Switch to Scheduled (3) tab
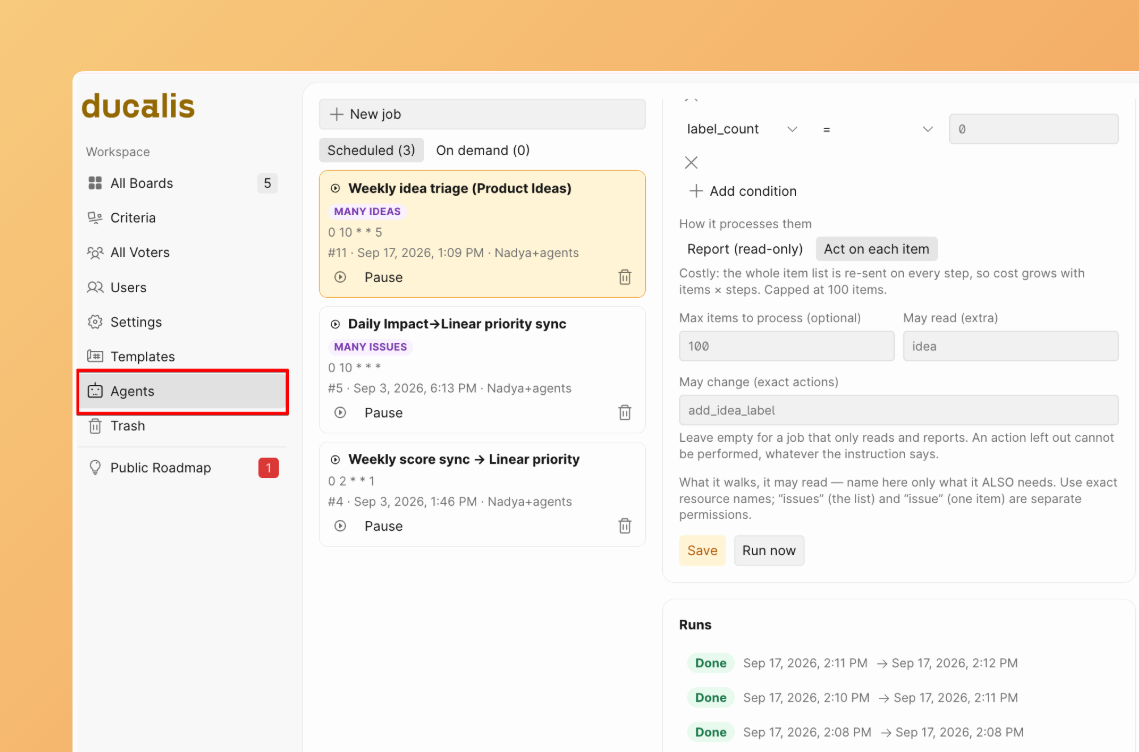 (371, 150)
